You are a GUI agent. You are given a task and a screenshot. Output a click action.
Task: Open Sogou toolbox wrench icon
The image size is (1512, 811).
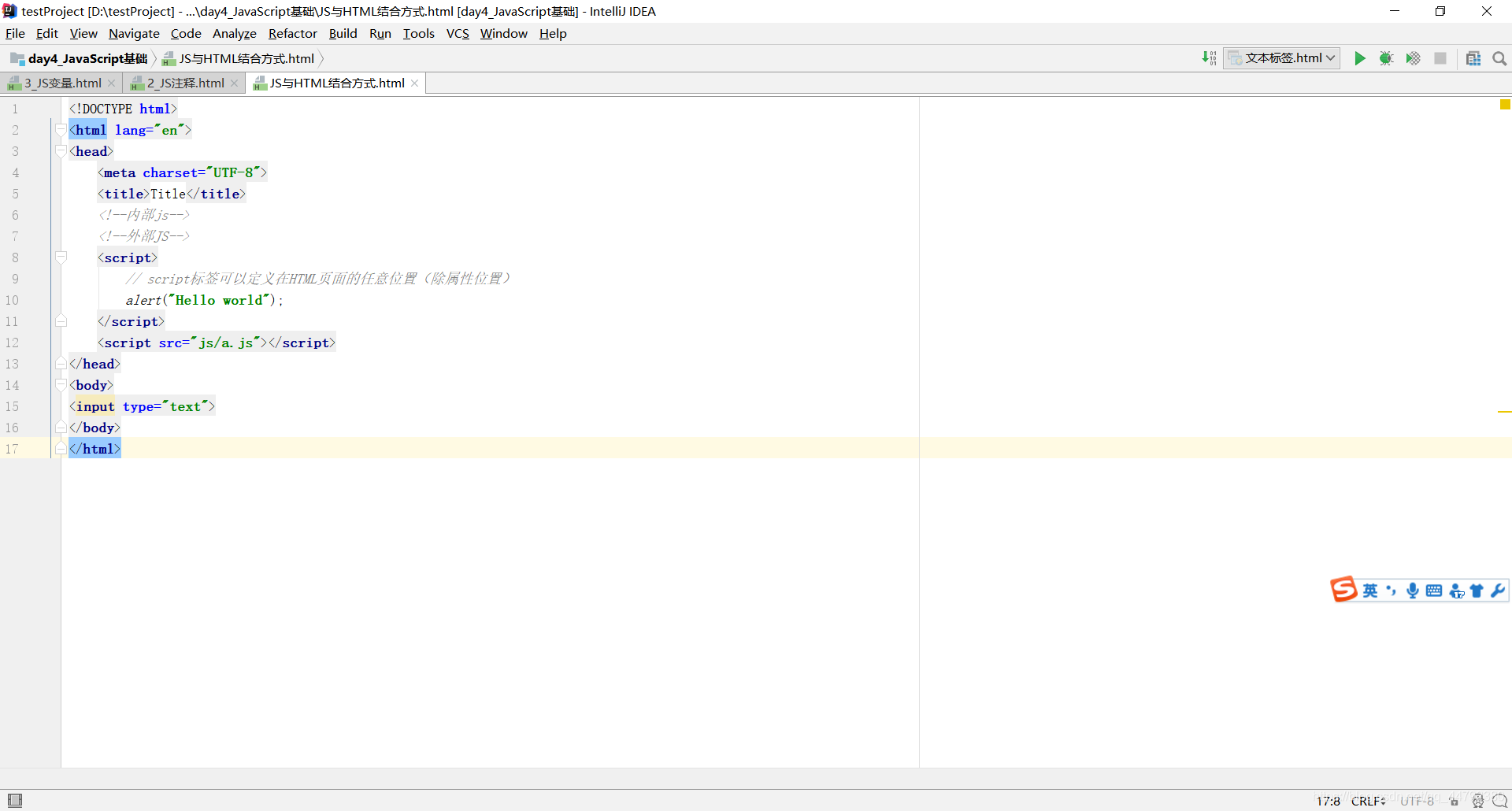tap(1498, 591)
